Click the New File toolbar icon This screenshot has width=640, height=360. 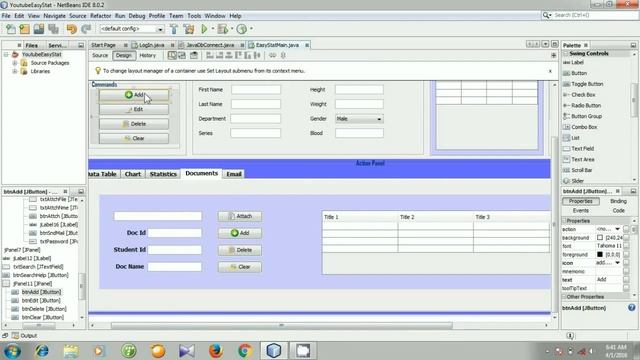click(11, 29)
